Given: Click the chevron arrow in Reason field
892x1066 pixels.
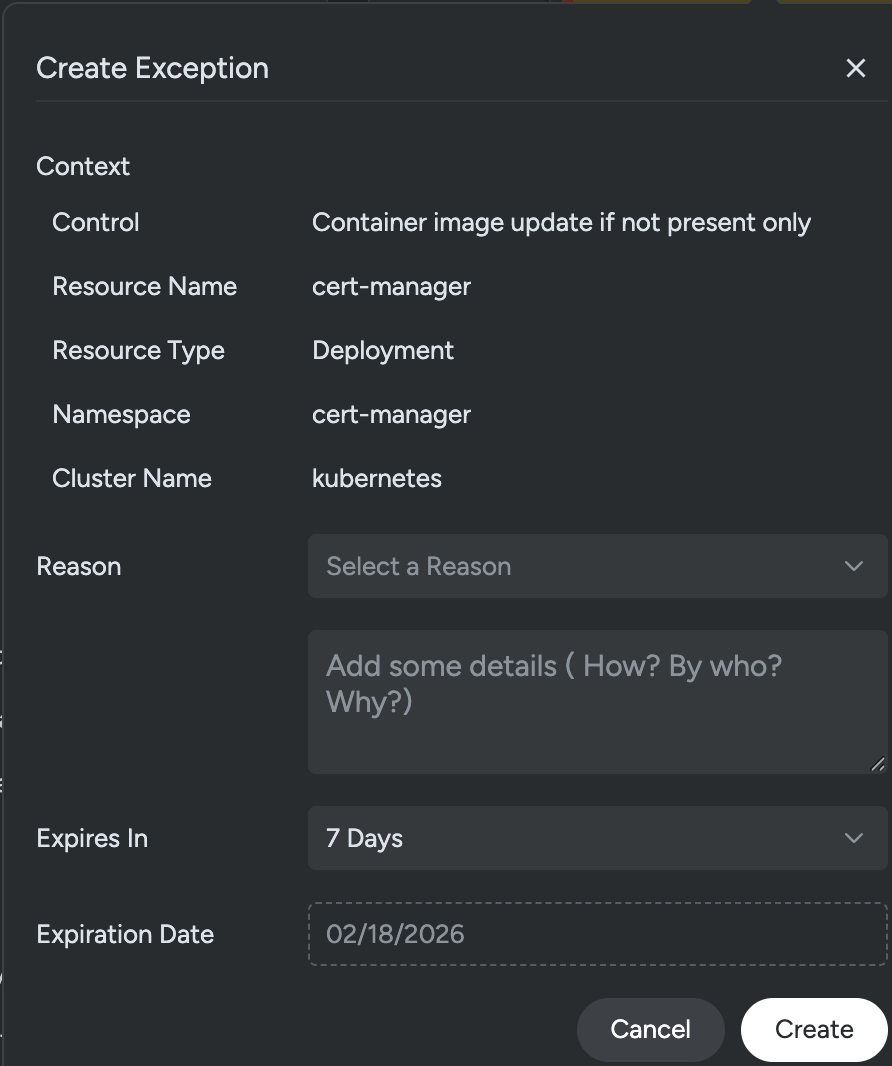Looking at the screenshot, I should tap(853, 566).
